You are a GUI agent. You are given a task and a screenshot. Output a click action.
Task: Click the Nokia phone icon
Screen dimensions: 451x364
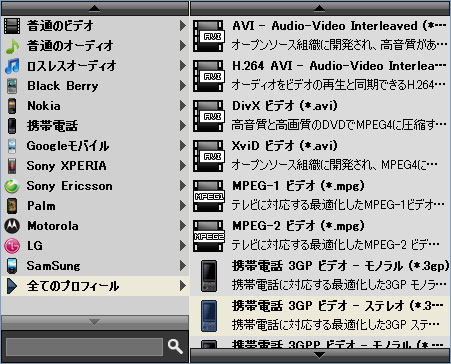point(12,106)
